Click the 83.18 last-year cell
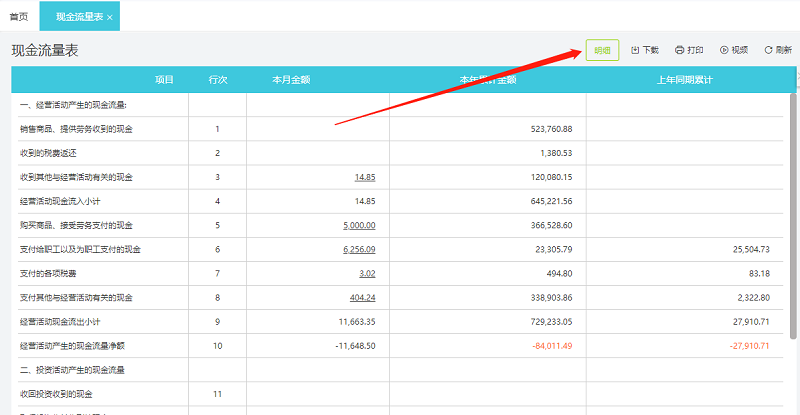 [x=759, y=273]
